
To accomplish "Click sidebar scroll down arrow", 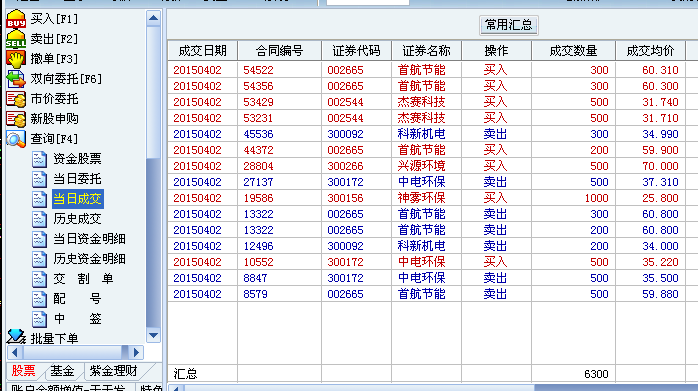I will pos(154,335).
